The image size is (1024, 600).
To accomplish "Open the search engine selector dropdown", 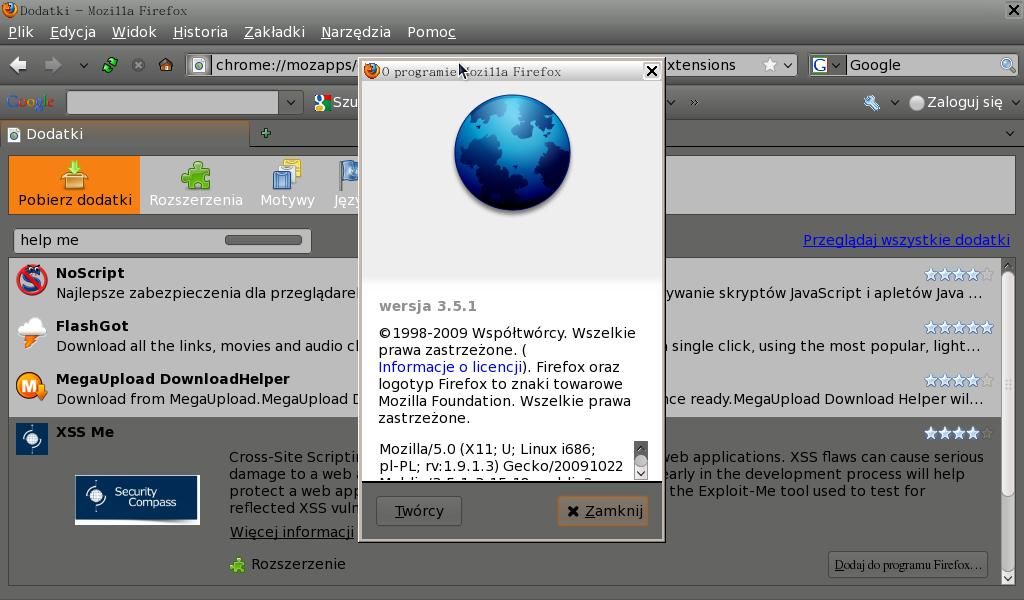I will [827, 65].
